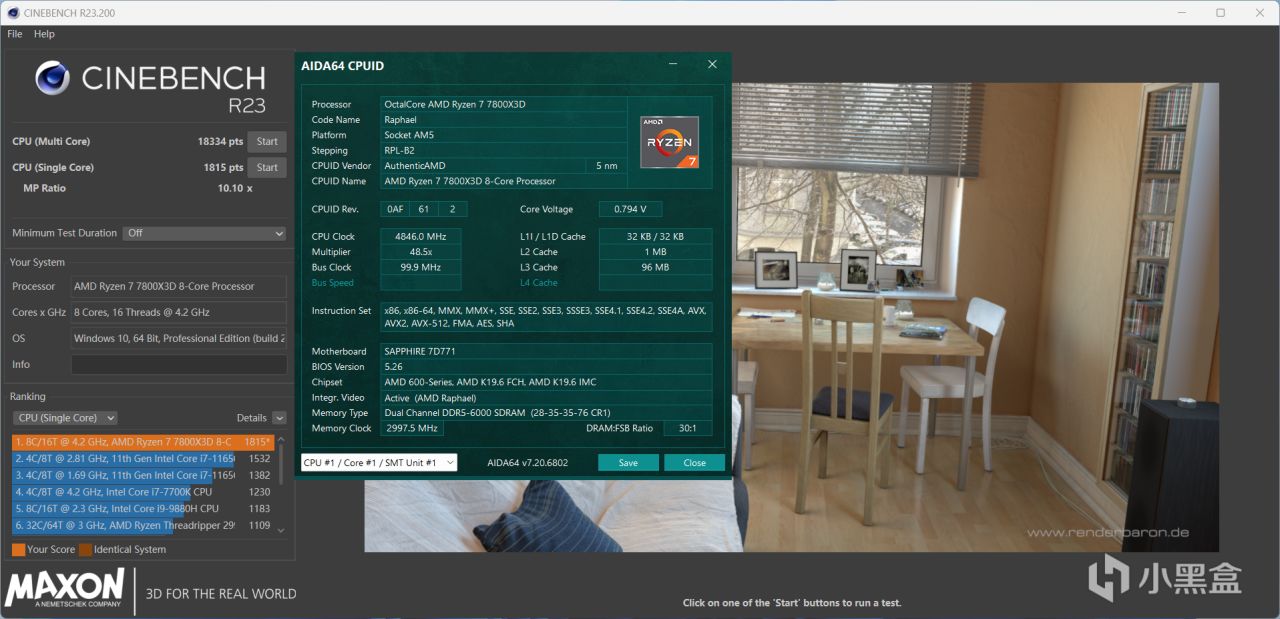Click the Instruction Set text box
The height and width of the screenshot is (619, 1280).
(546, 317)
